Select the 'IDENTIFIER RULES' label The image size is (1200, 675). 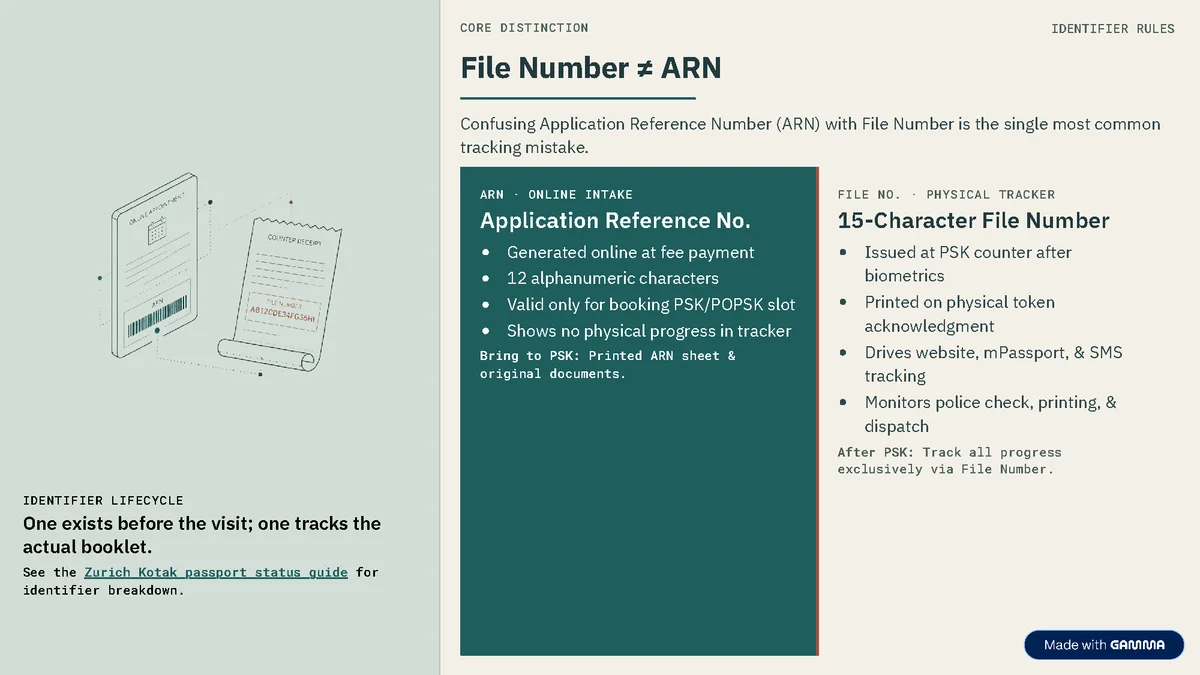click(1113, 29)
